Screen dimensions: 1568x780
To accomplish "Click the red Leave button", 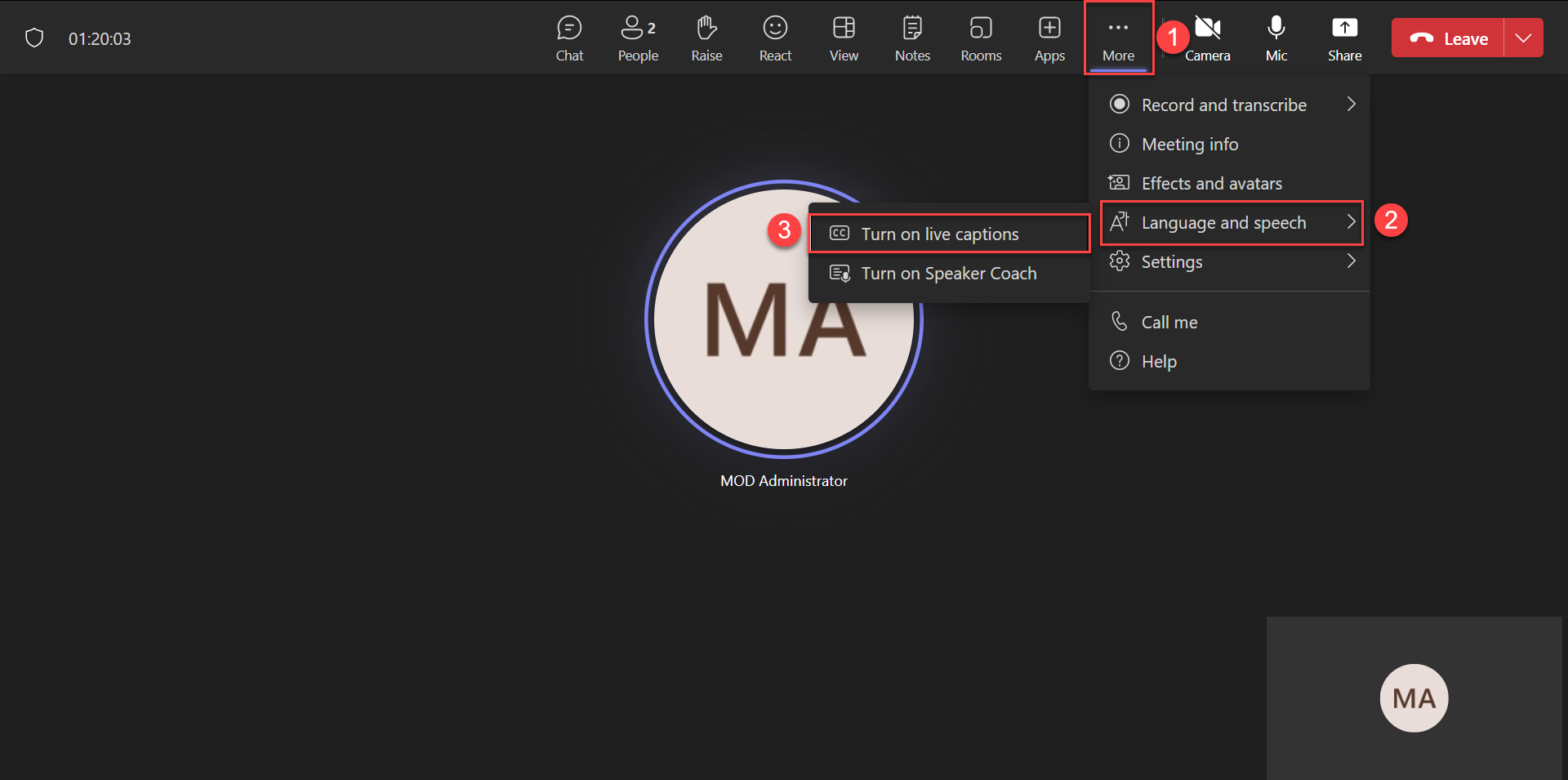I will point(1448,38).
